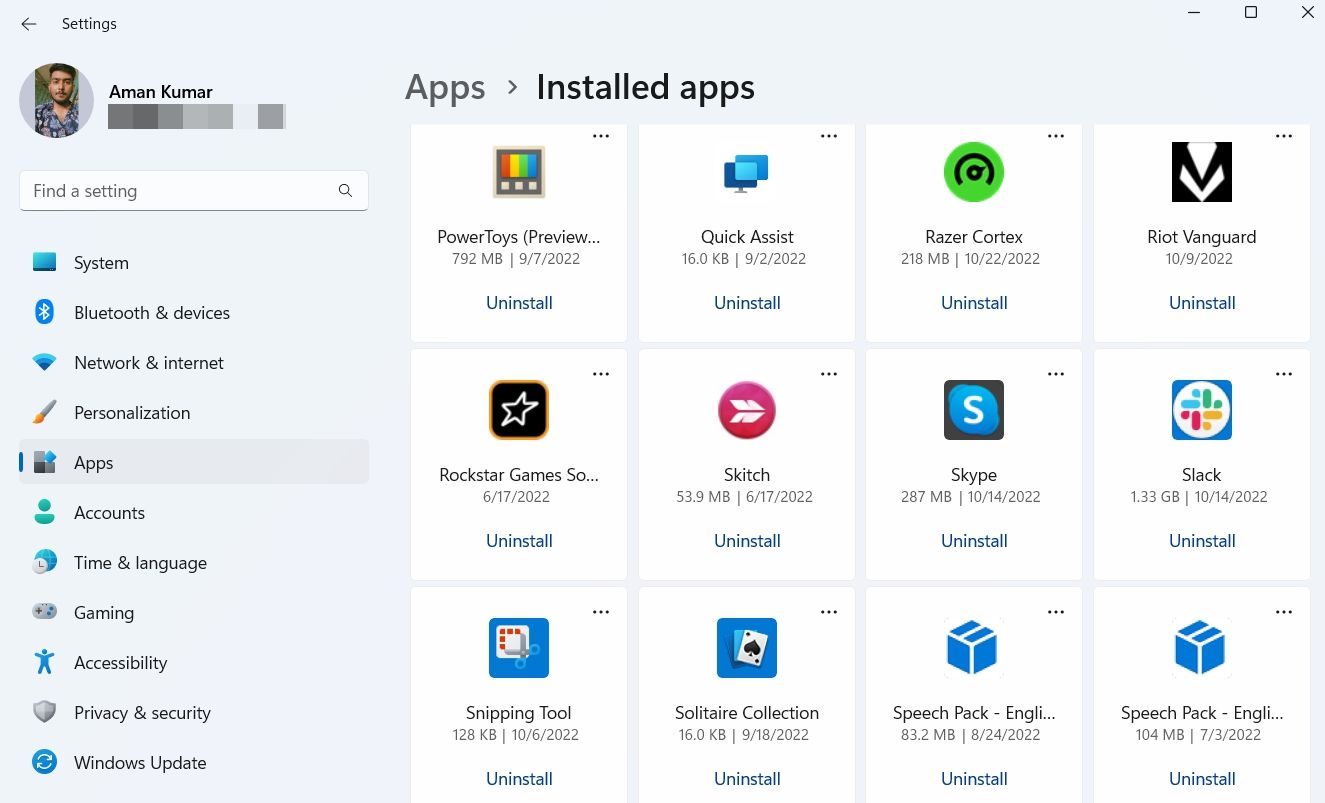
Task: Click the Rockstar Games app icon
Action: pos(519,410)
